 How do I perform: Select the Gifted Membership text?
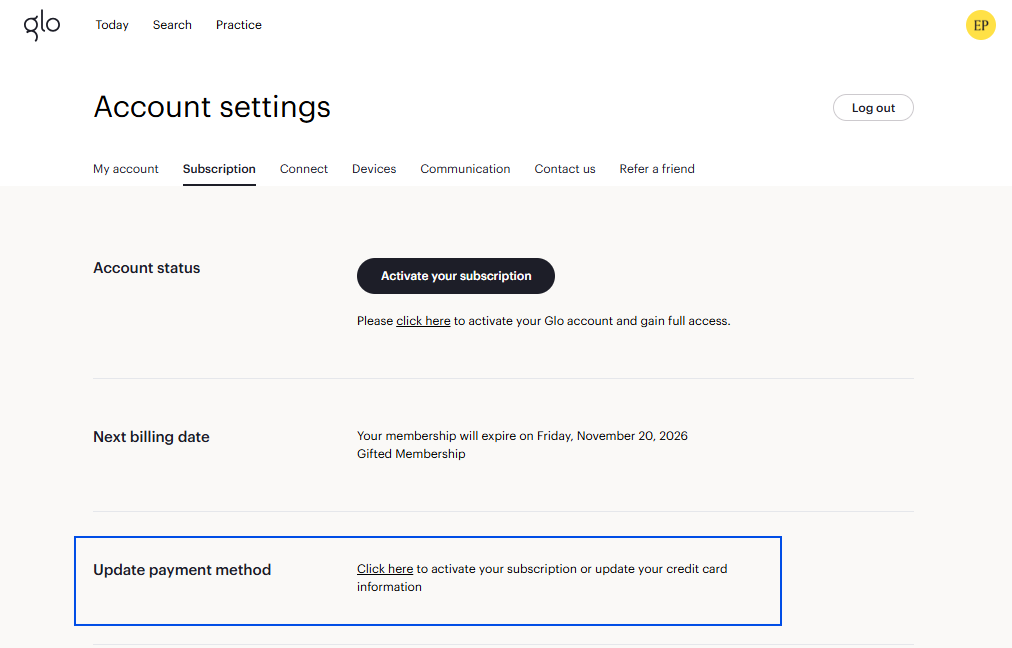click(411, 454)
